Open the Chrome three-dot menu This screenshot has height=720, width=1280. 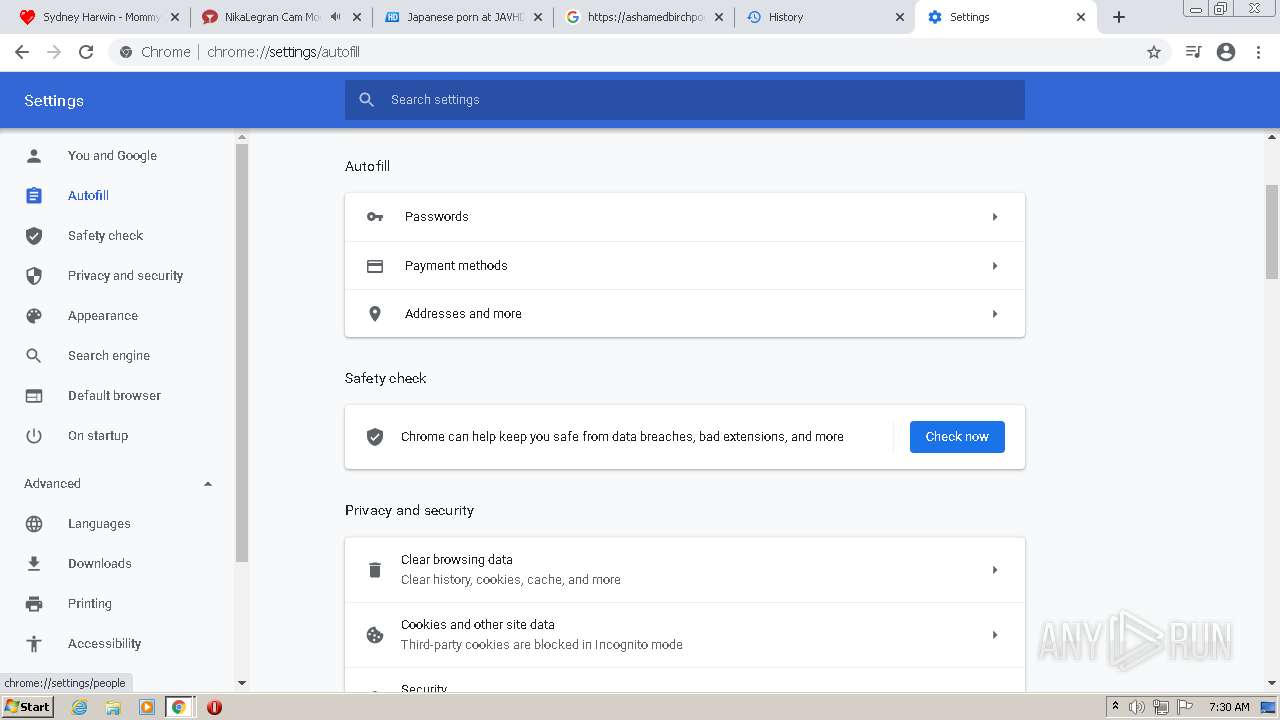click(1259, 52)
